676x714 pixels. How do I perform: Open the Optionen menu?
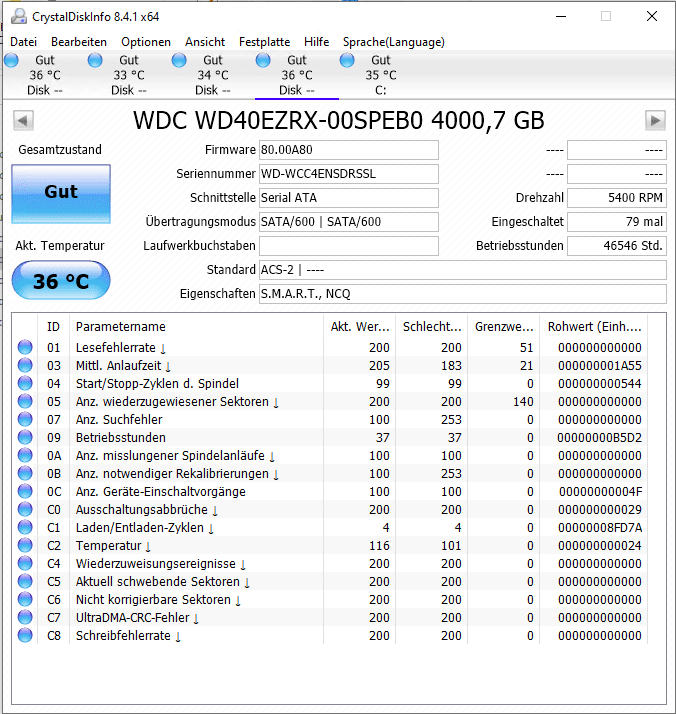coord(146,42)
